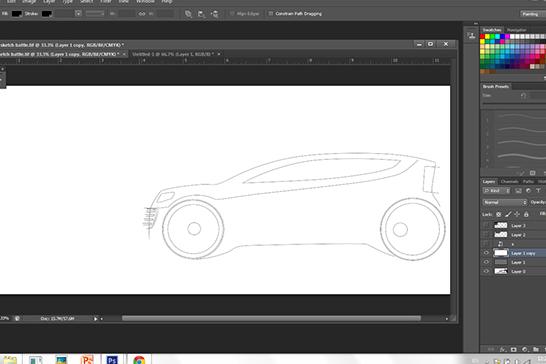The height and width of the screenshot is (364, 546).
Task: Click the new group folder icon
Action: pyautogui.click(x=536, y=349)
